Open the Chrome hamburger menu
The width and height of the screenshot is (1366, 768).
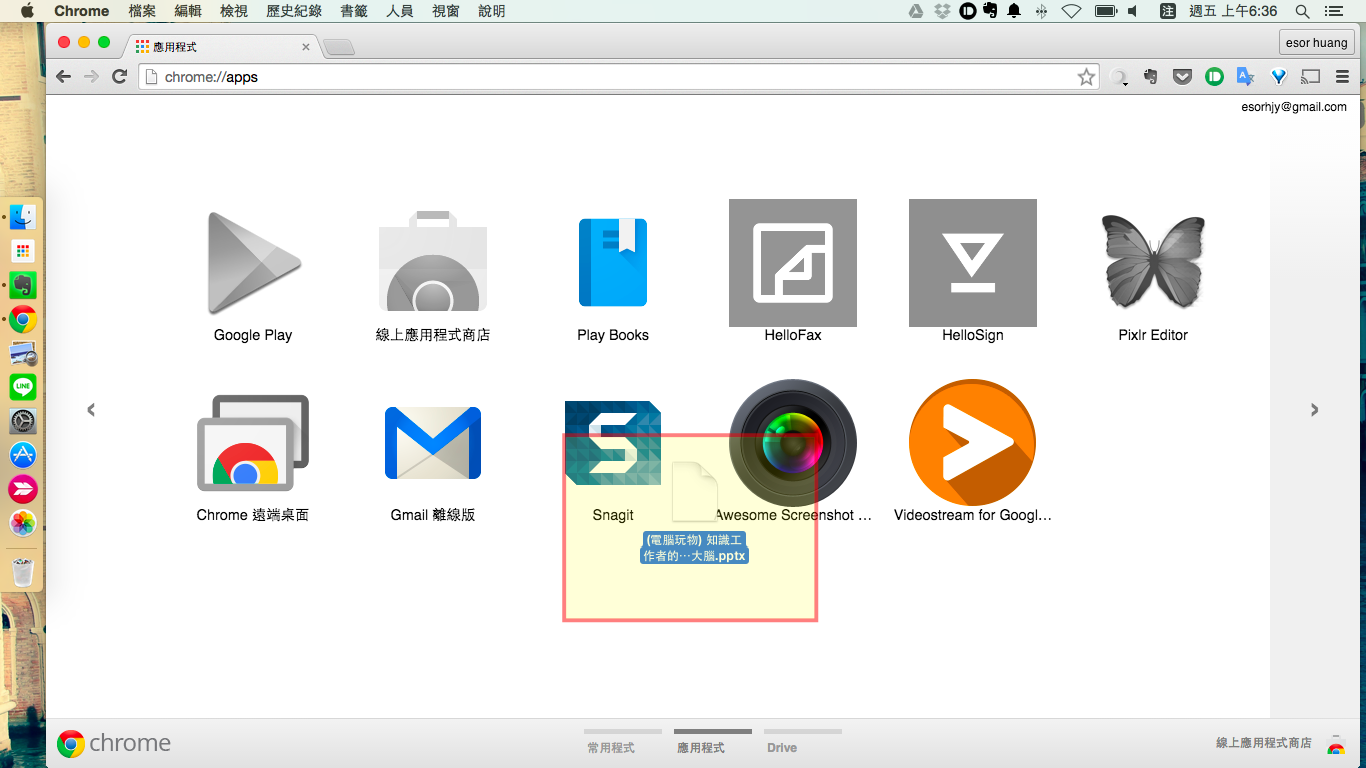[1342, 76]
